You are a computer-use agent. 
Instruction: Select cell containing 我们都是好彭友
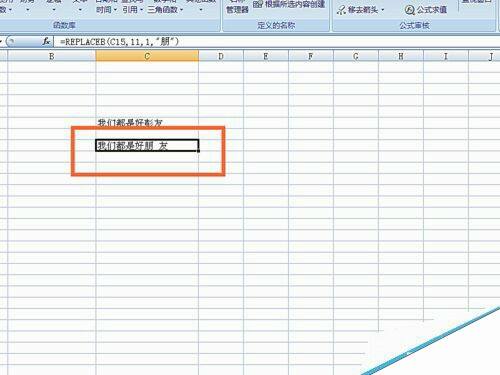[x=147, y=122]
